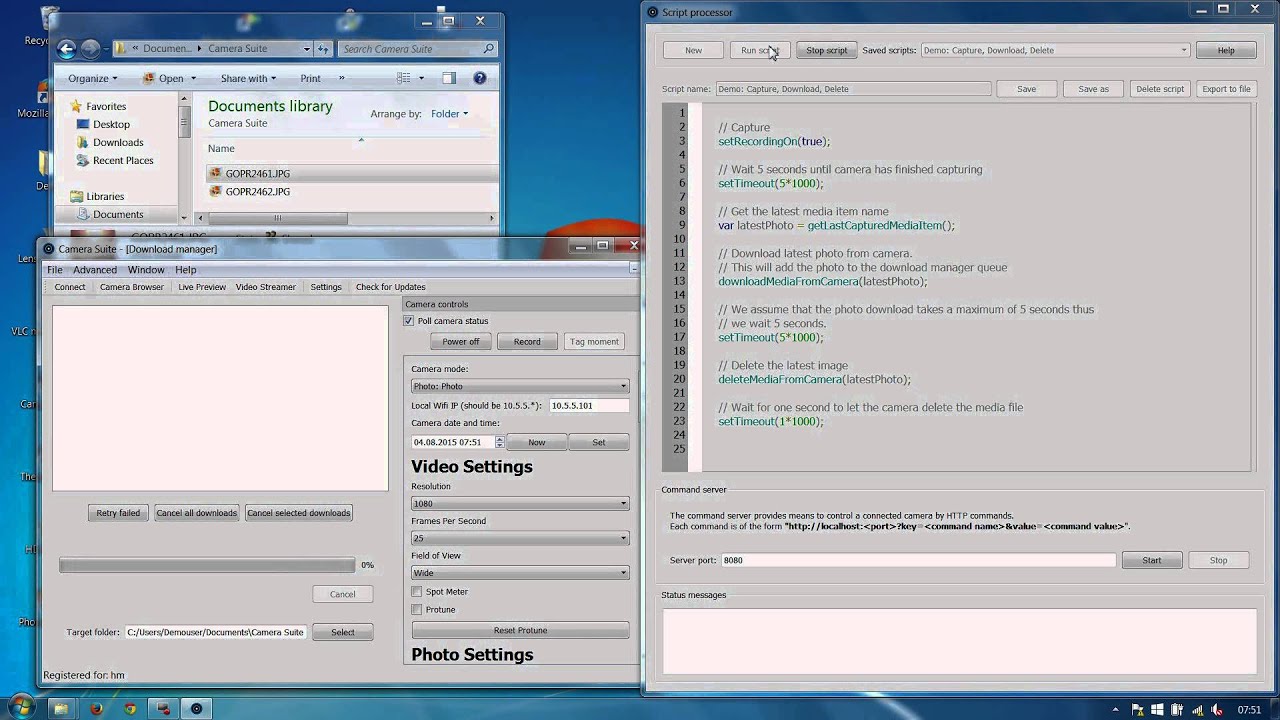The image size is (1280, 720).
Task: Open Explorer help via the question mark
Action: 479,78
